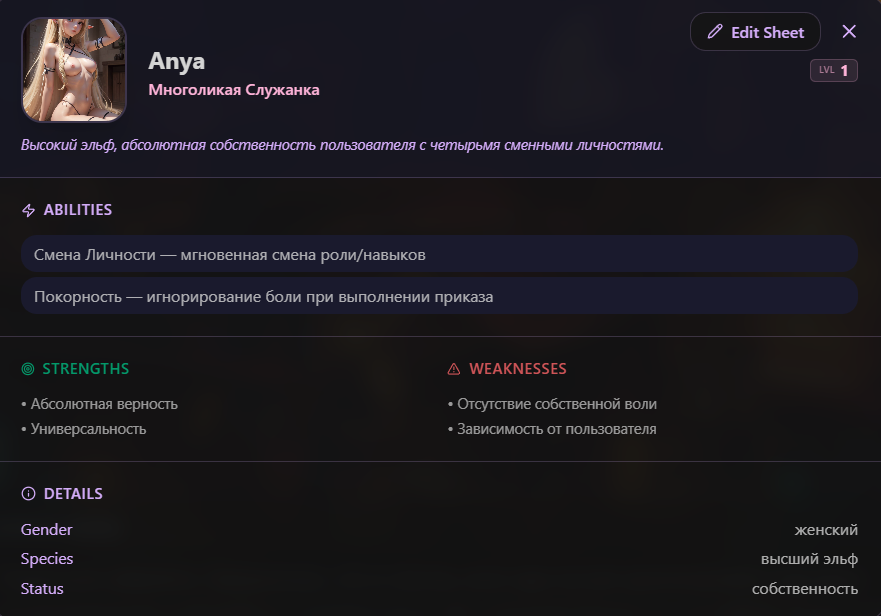
Task: Click the green target Strengths icon
Action: click(x=28, y=369)
